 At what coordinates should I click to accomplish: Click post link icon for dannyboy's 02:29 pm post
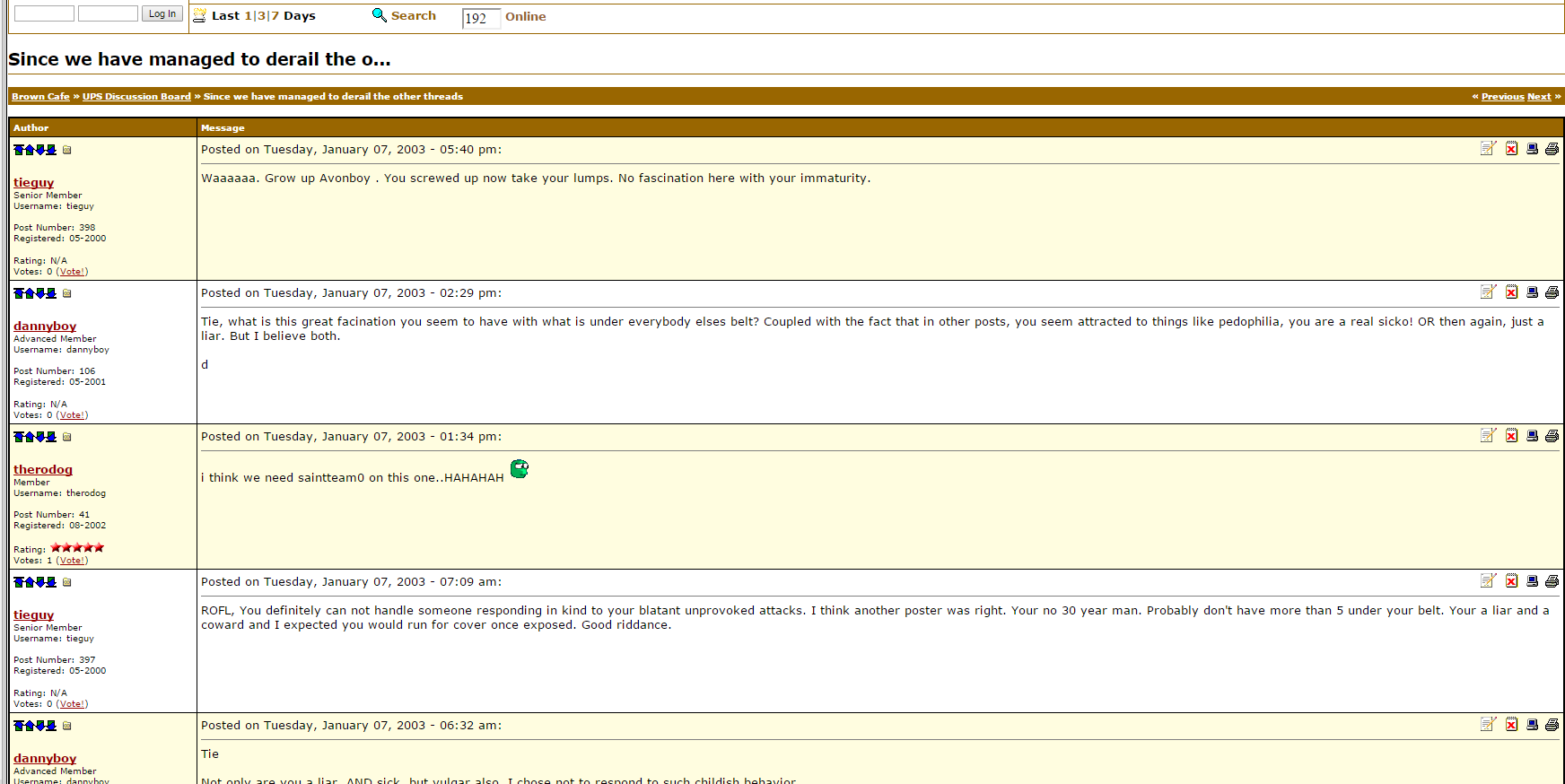[x=67, y=293]
